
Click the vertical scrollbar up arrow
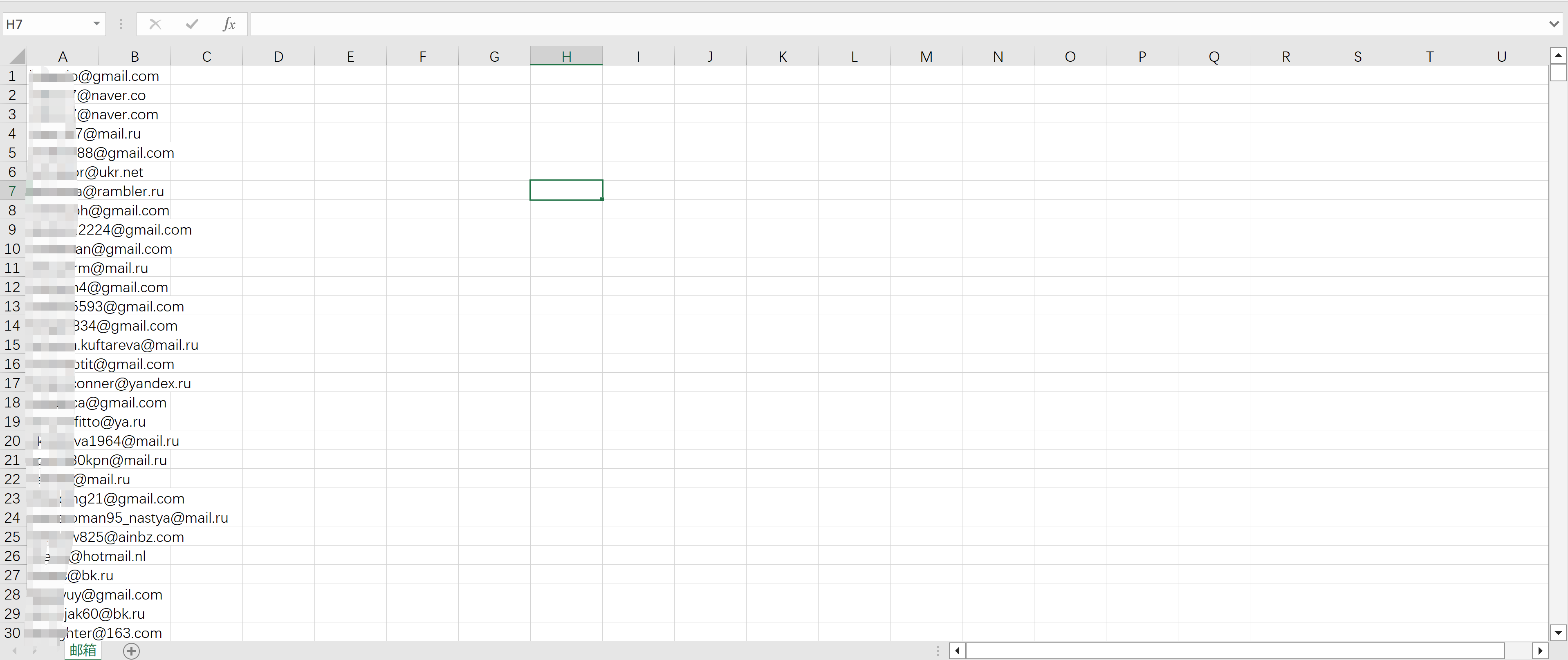1558,56
